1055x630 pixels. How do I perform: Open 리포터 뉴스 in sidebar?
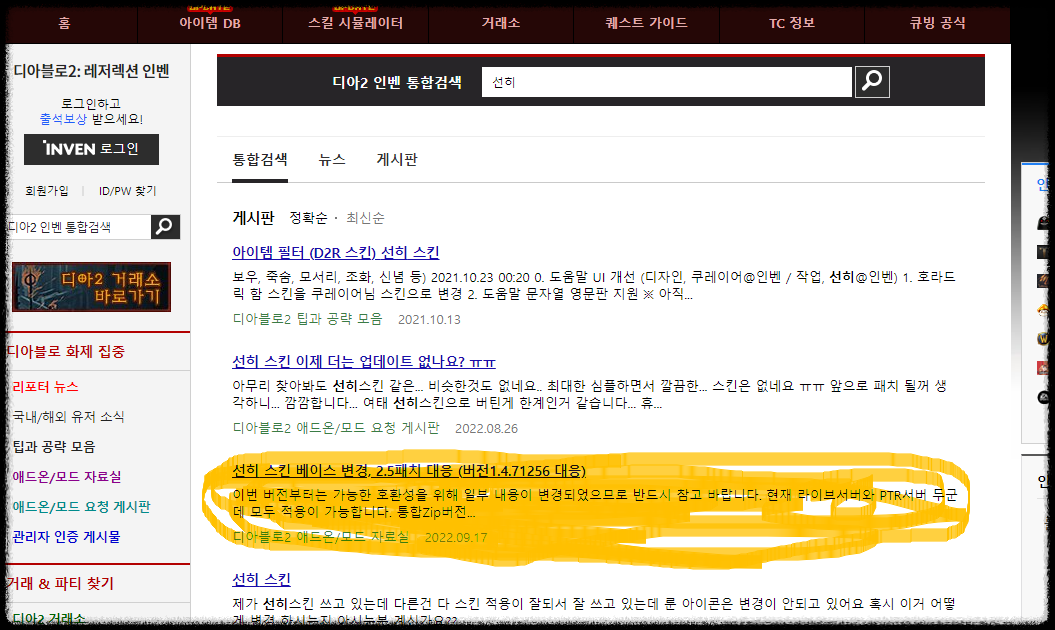point(45,387)
